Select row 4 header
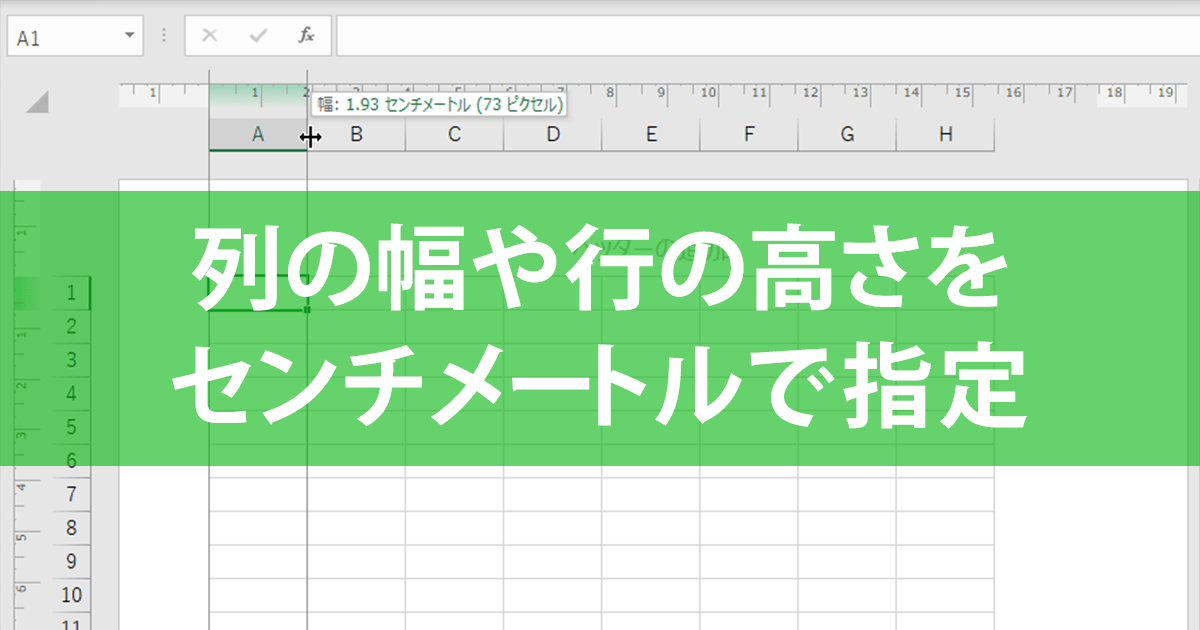 pyautogui.click(x=71, y=394)
